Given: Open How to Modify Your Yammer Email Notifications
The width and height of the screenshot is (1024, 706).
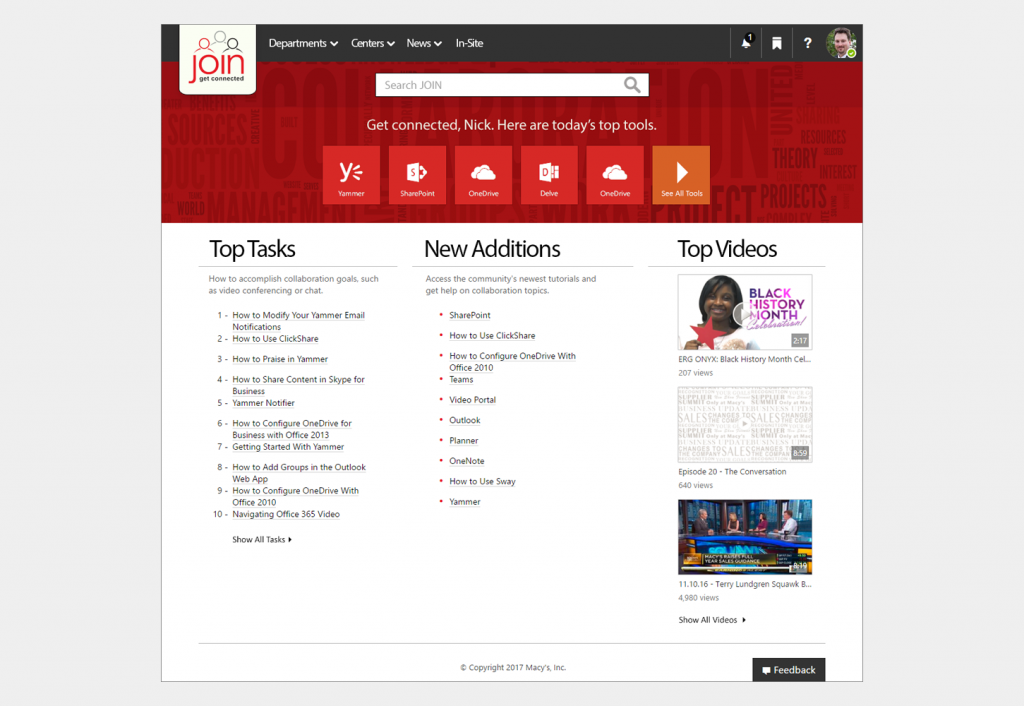Looking at the screenshot, I should pyautogui.click(x=298, y=321).
